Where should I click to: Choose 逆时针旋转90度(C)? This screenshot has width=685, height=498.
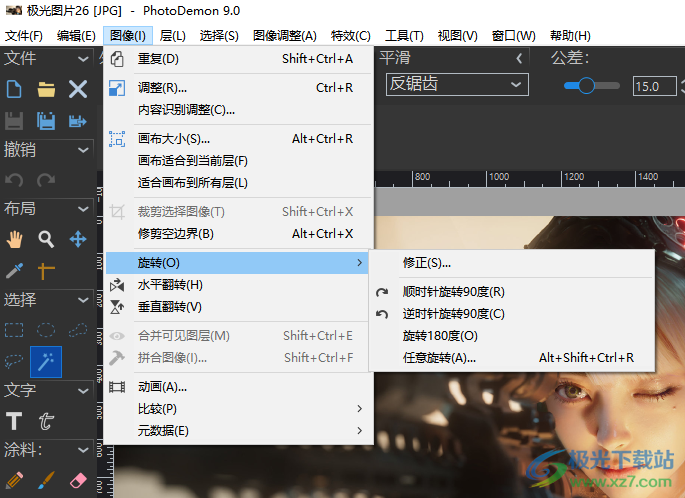(x=512, y=314)
